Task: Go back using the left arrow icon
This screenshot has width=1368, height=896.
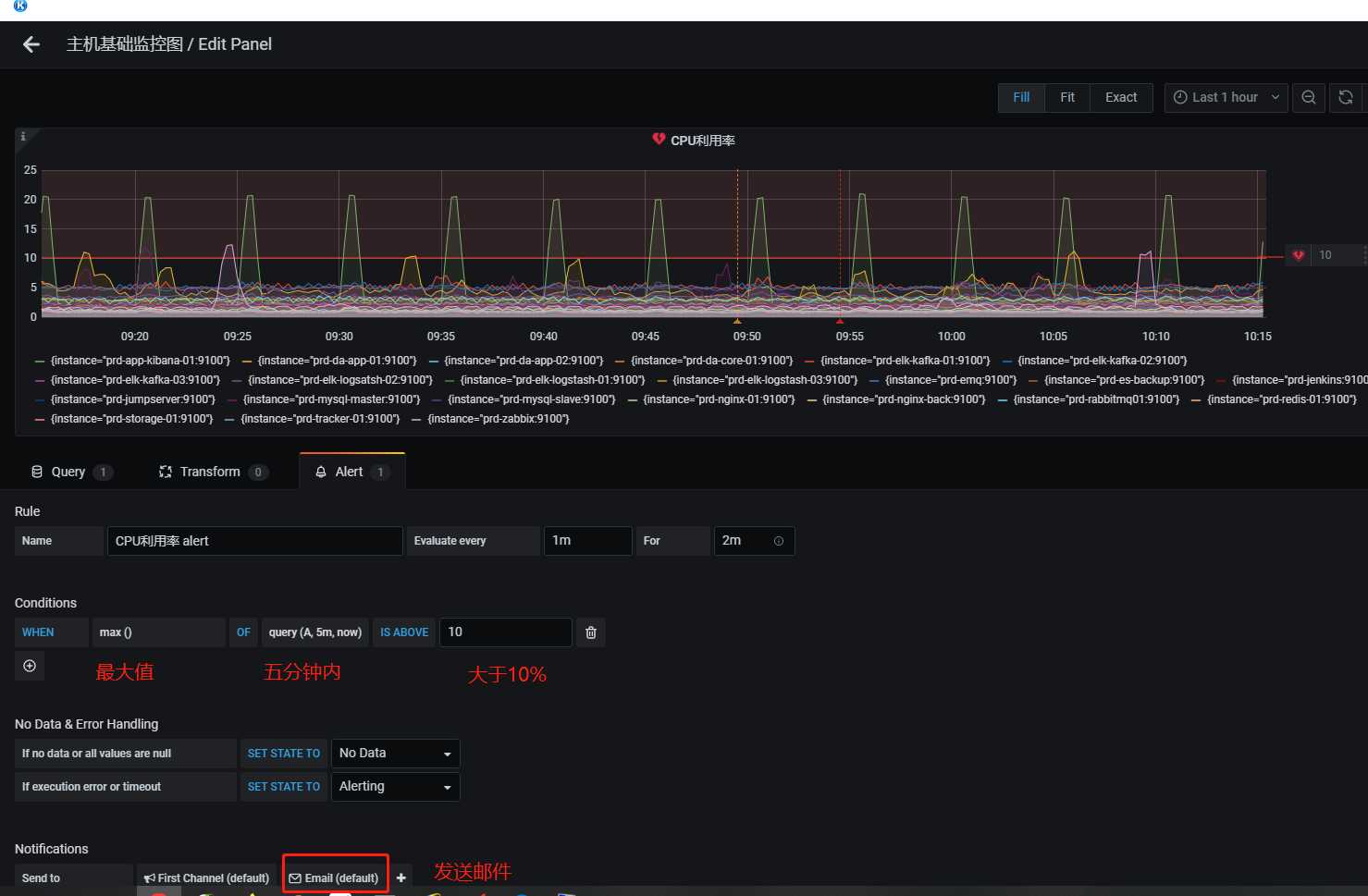Action: [31, 44]
